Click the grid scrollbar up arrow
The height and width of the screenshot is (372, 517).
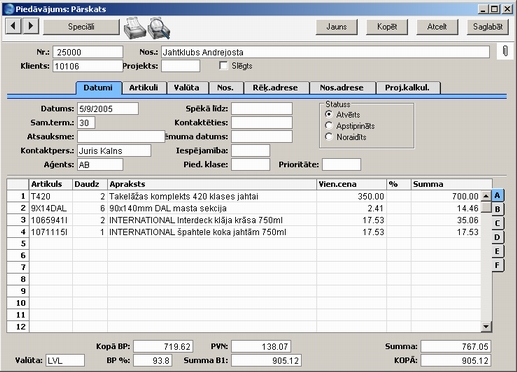(x=486, y=196)
